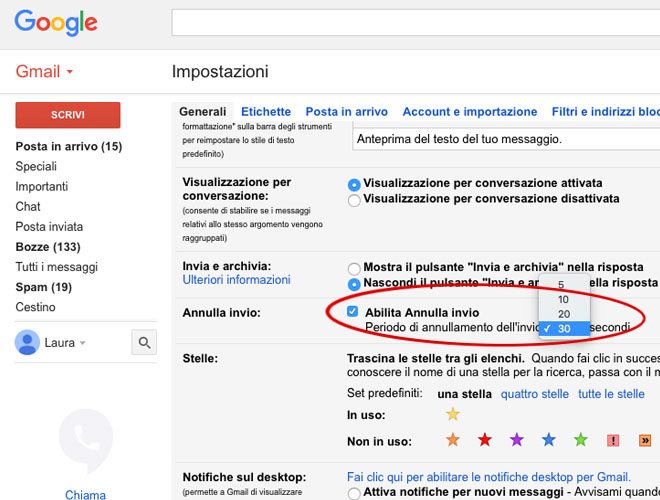Click the yellow star under In uso
The height and width of the screenshot is (500, 660).
tap(452, 414)
